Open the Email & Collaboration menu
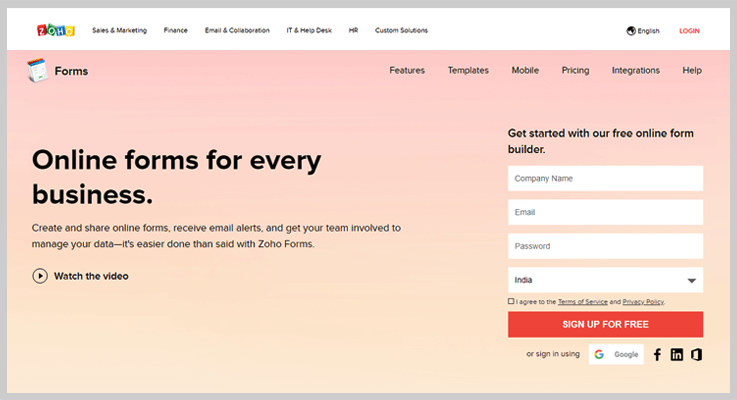 pyautogui.click(x=237, y=31)
